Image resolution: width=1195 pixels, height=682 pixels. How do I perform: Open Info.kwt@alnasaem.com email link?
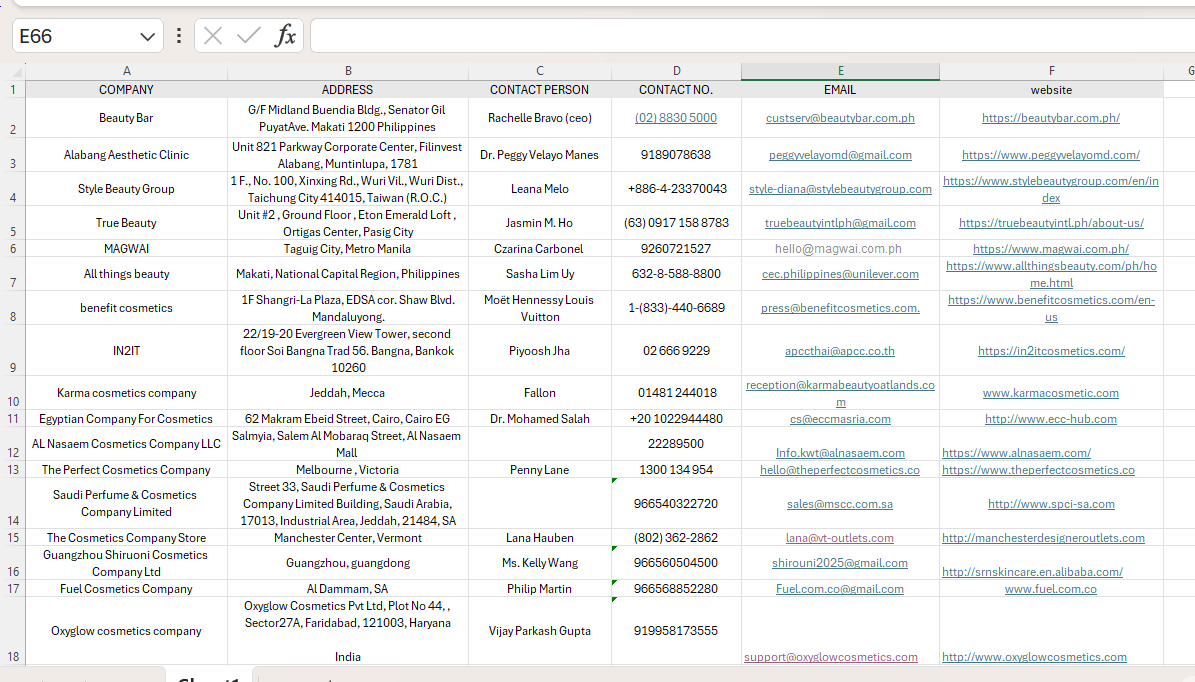point(840,453)
